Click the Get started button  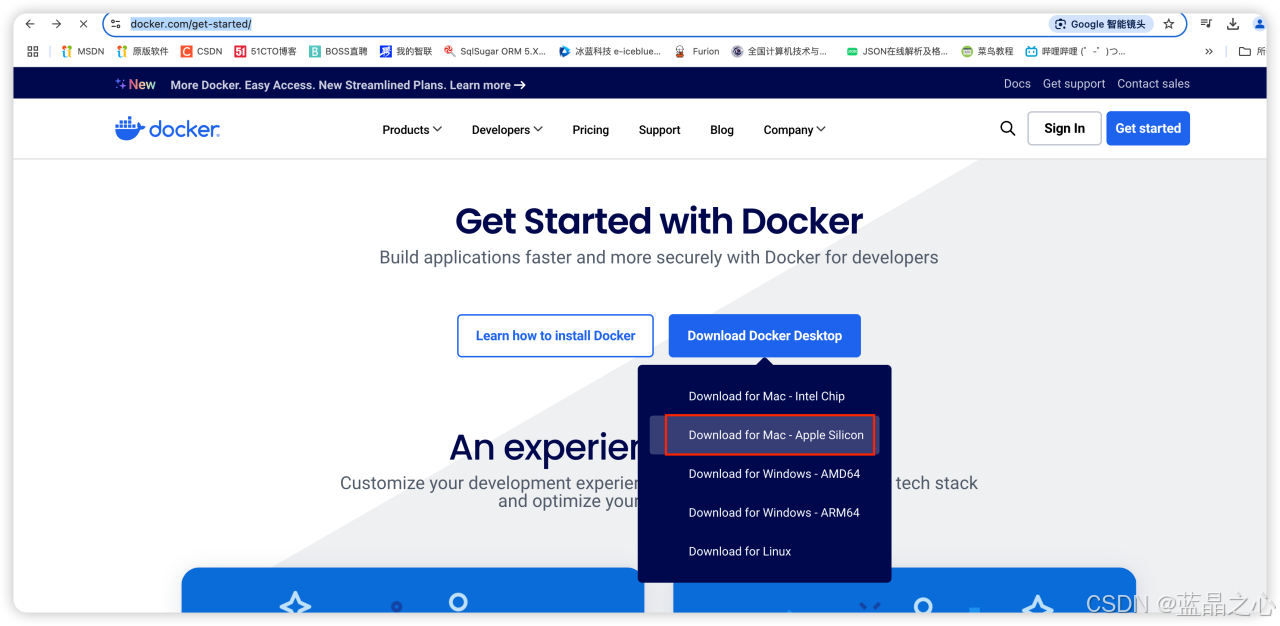(1148, 128)
